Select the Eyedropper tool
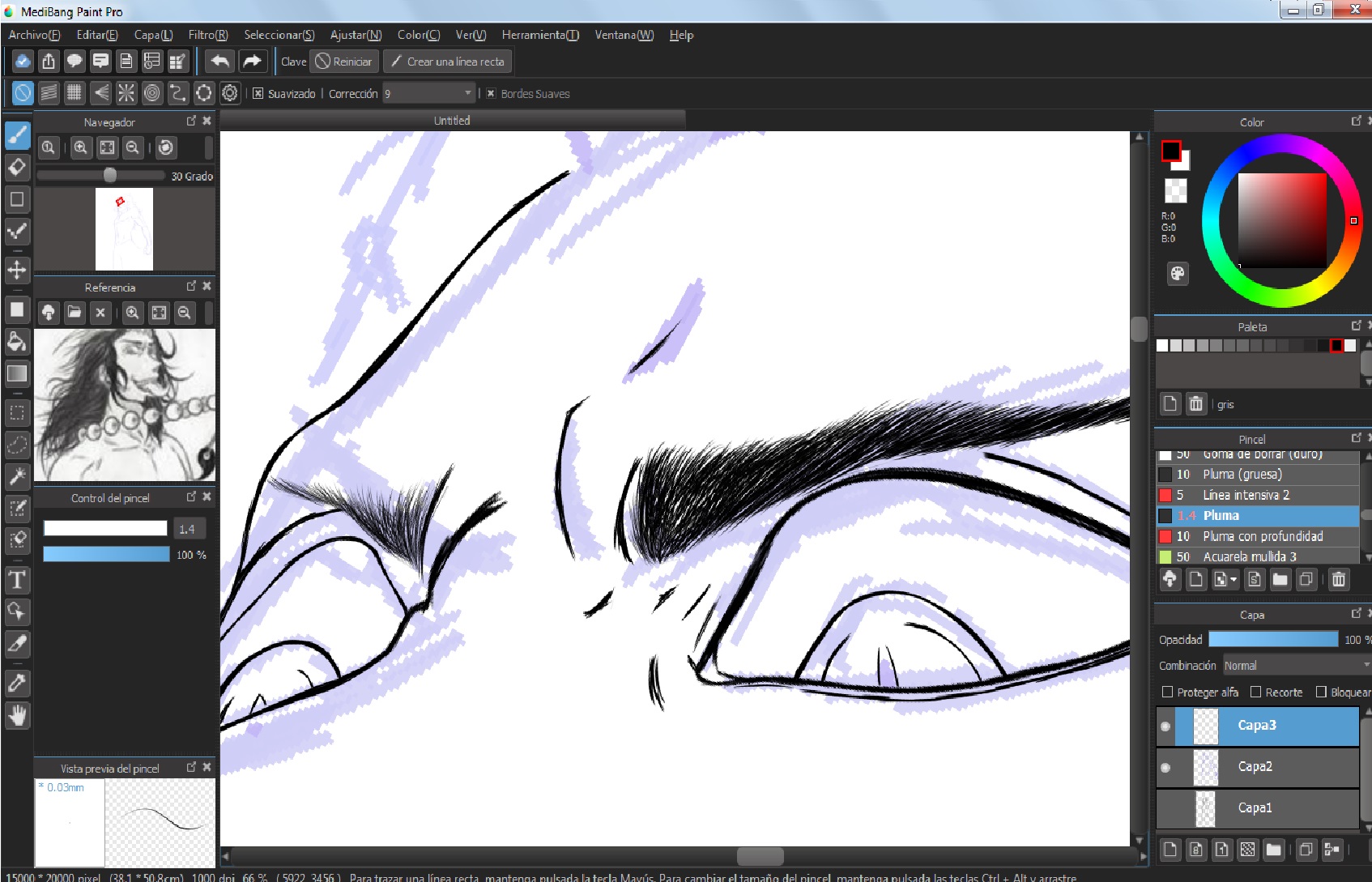Image resolution: width=1372 pixels, height=882 pixels. coord(17,683)
